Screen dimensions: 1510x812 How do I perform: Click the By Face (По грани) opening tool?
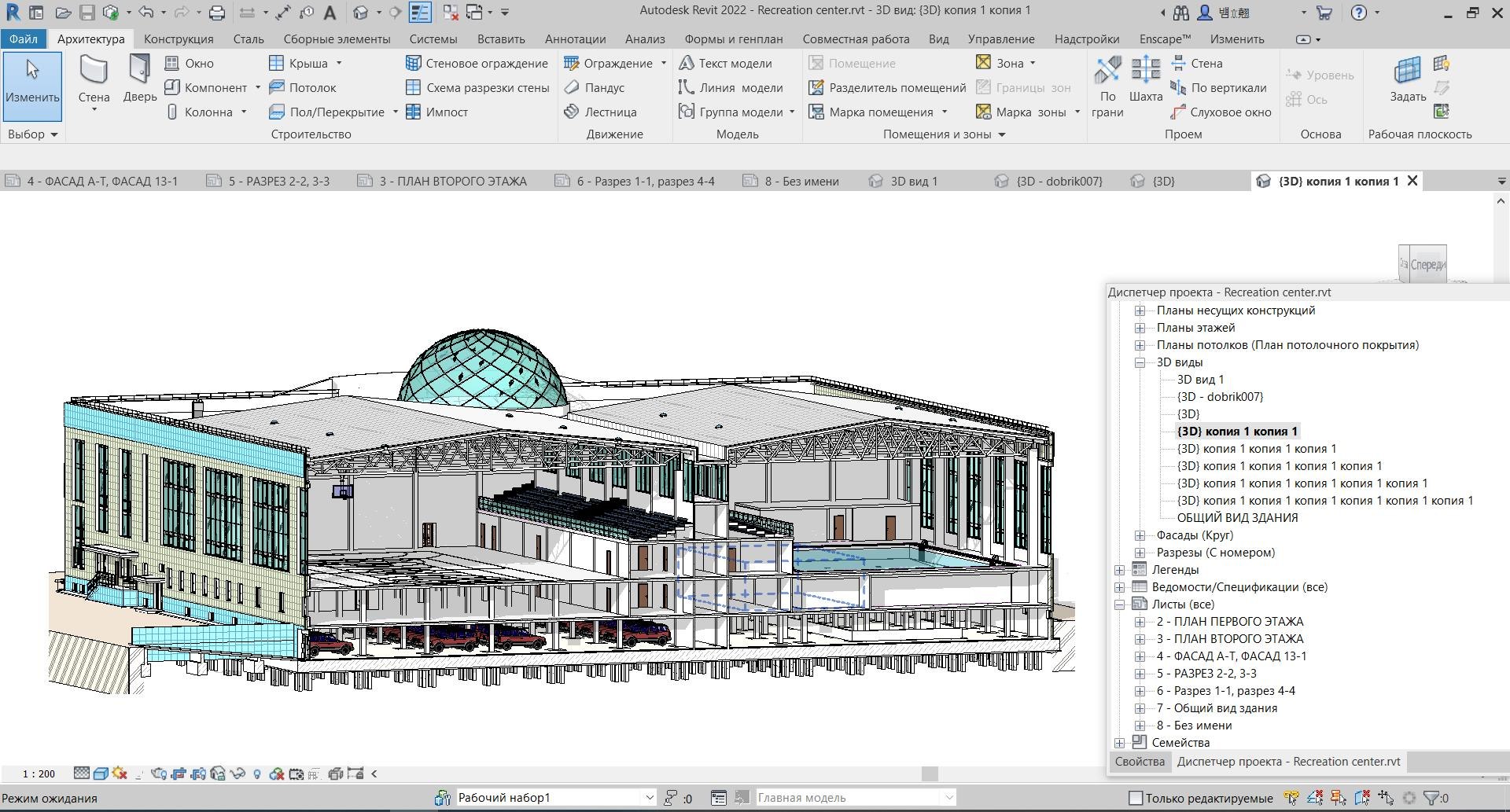tap(1107, 86)
